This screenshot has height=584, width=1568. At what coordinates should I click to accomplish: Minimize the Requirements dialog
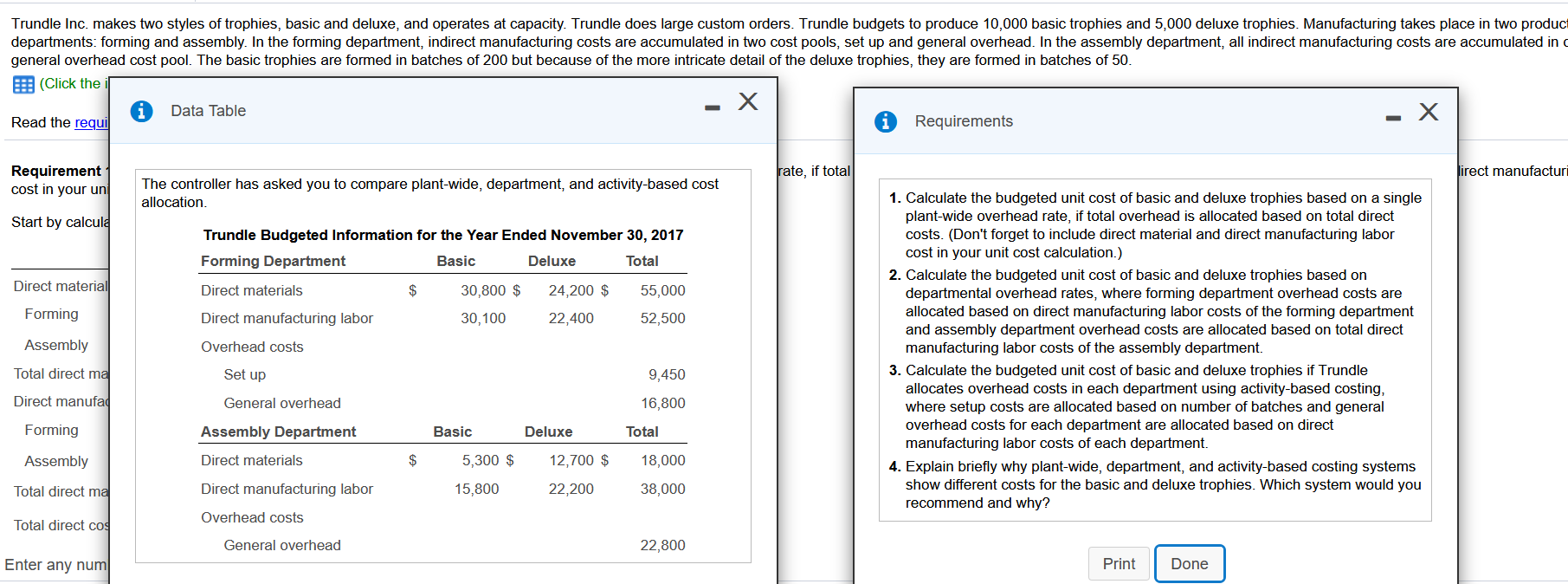coord(1393,119)
